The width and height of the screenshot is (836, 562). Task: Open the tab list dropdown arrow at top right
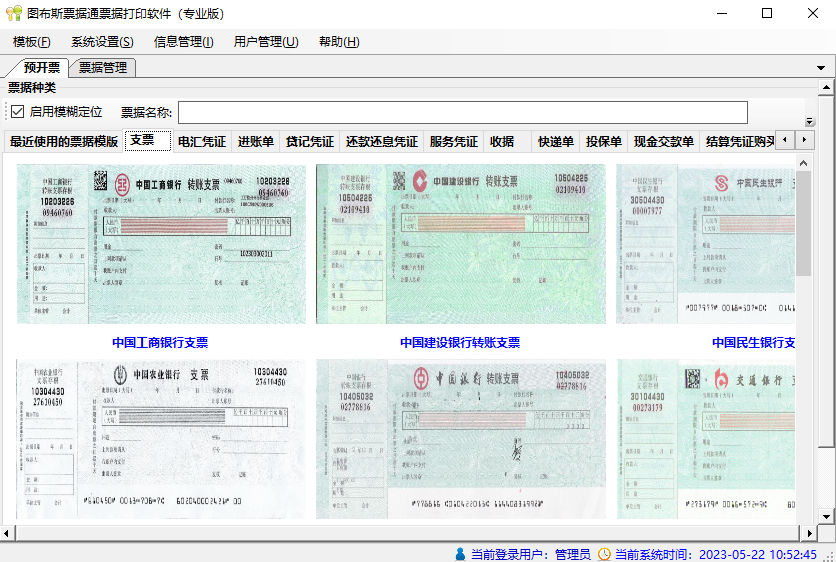click(x=821, y=68)
